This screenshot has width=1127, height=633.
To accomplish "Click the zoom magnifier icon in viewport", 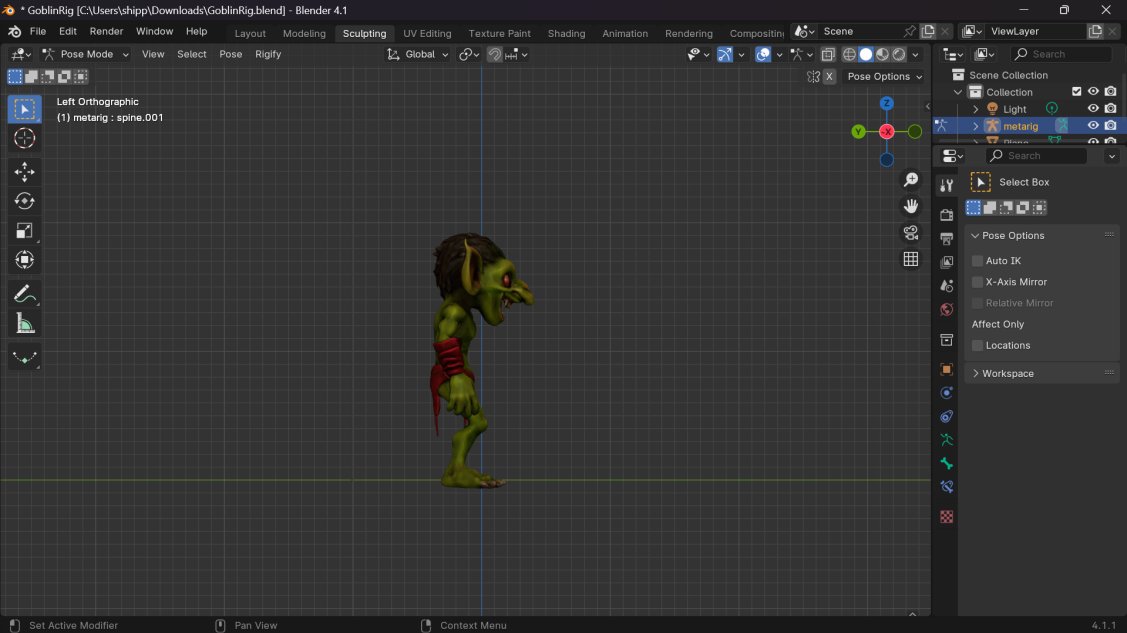I will click(x=910, y=180).
